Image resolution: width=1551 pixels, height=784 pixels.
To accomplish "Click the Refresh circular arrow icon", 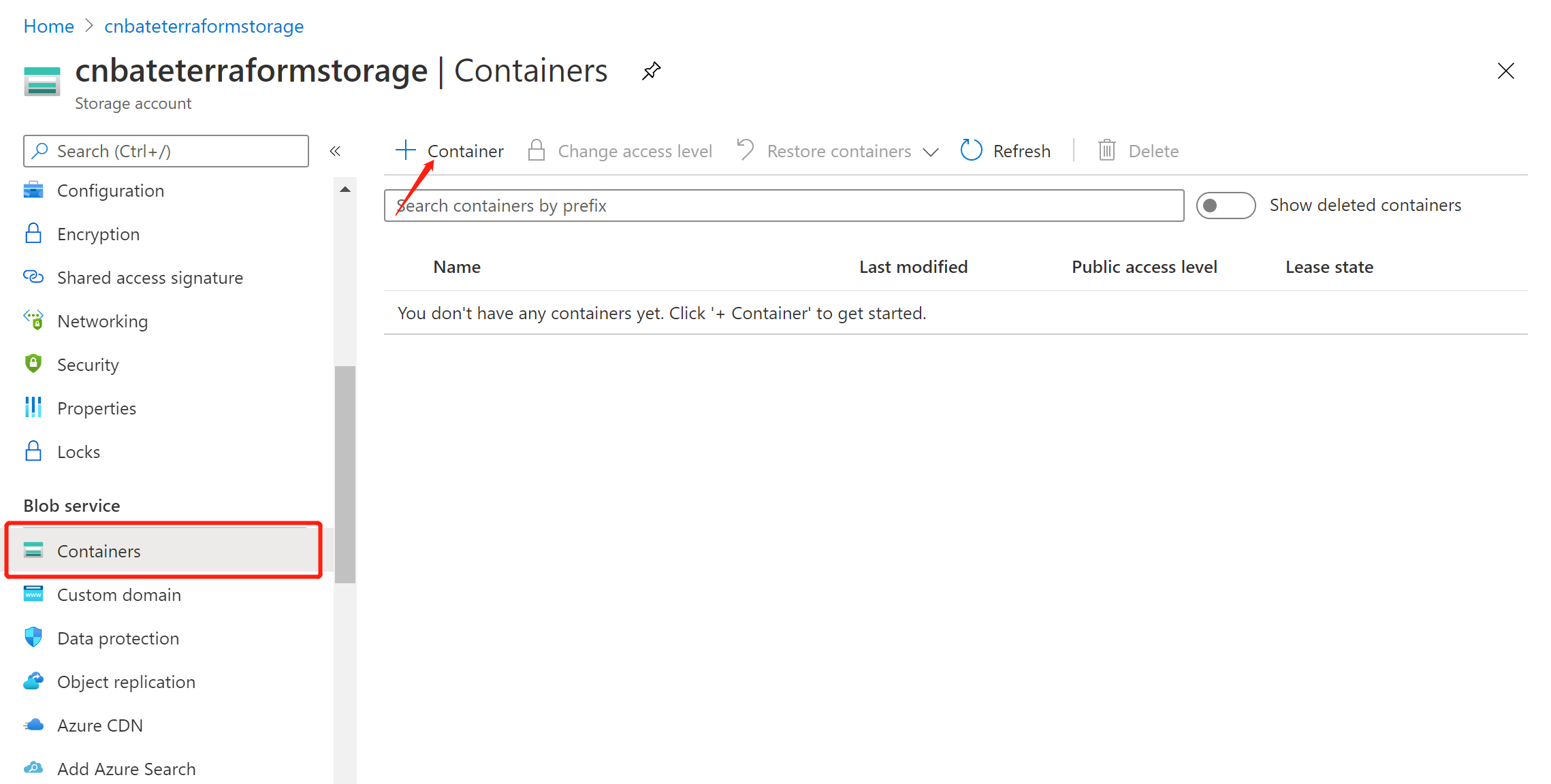I will click(971, 150).
